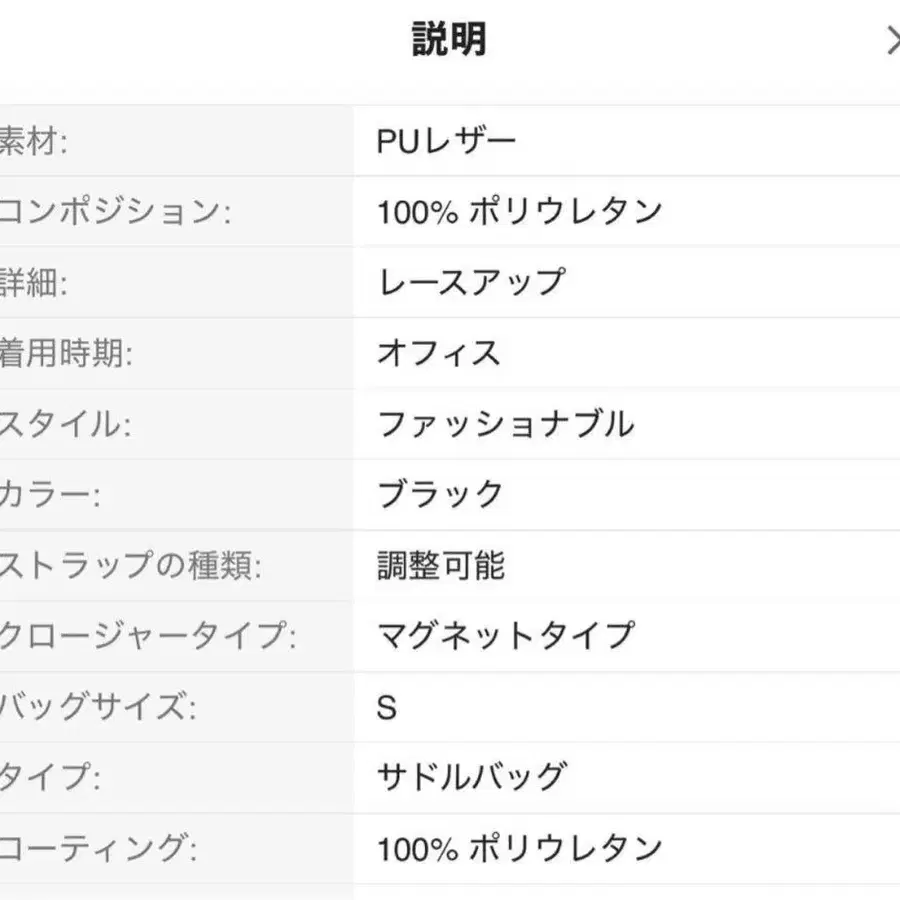Select the 100% ポリウレタン composition value
This screenshot has height=900, width=900.
click(x=519, y=211)
